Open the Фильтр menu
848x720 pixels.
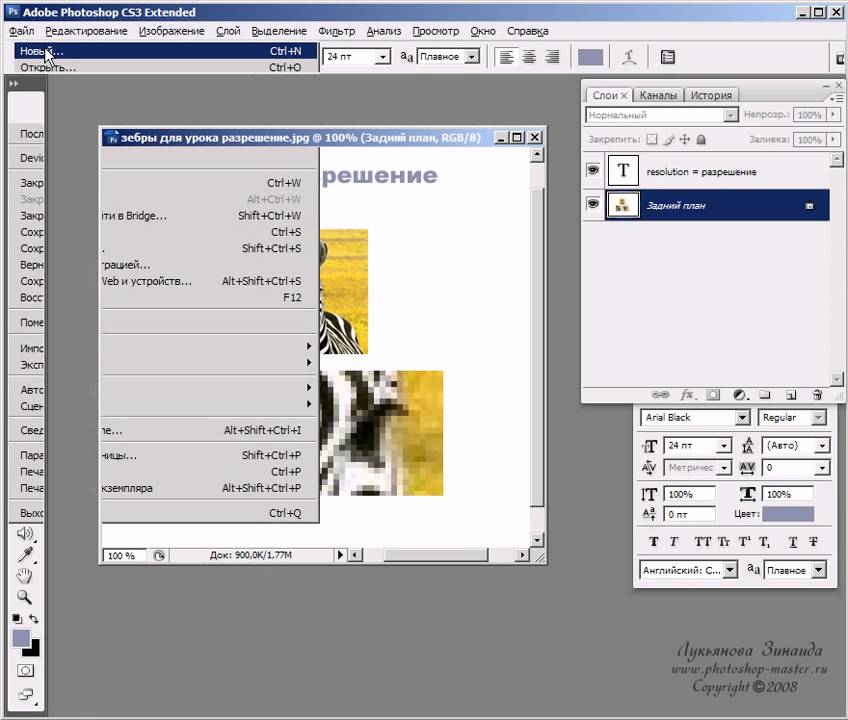coord(336,31)
